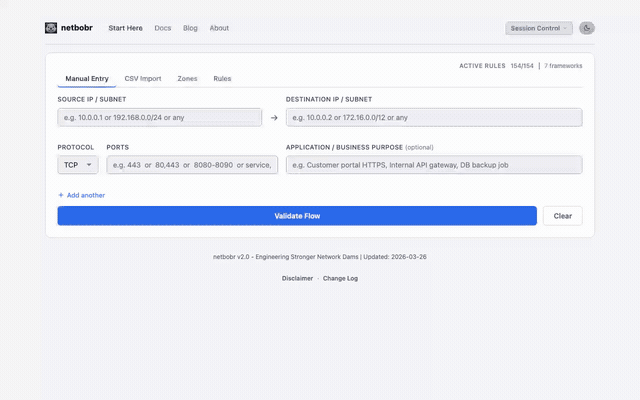
Task: Open the Blog page
Action: [190, 28]
